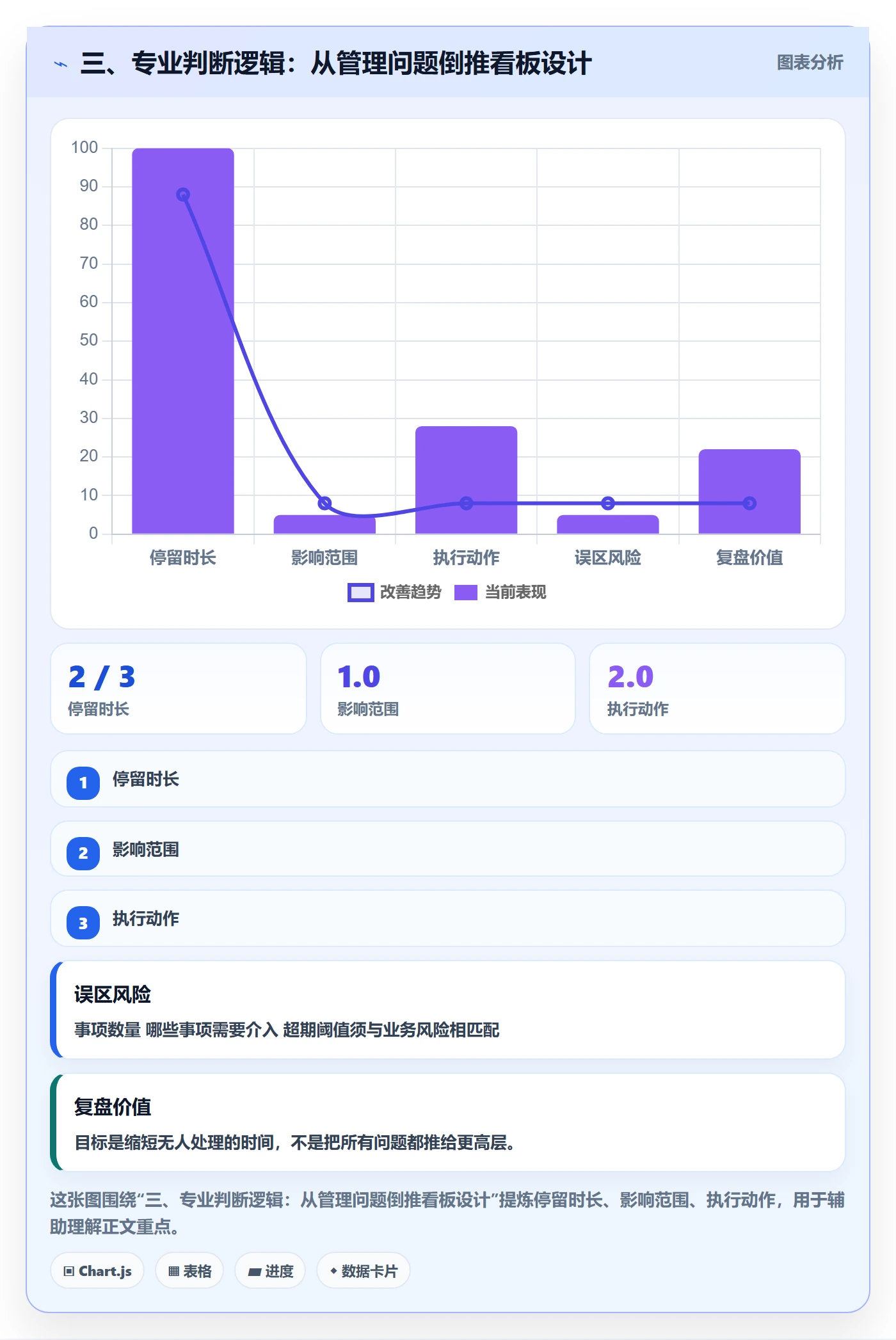Click the 图表分析 label in the header

(x=810, y=63)
